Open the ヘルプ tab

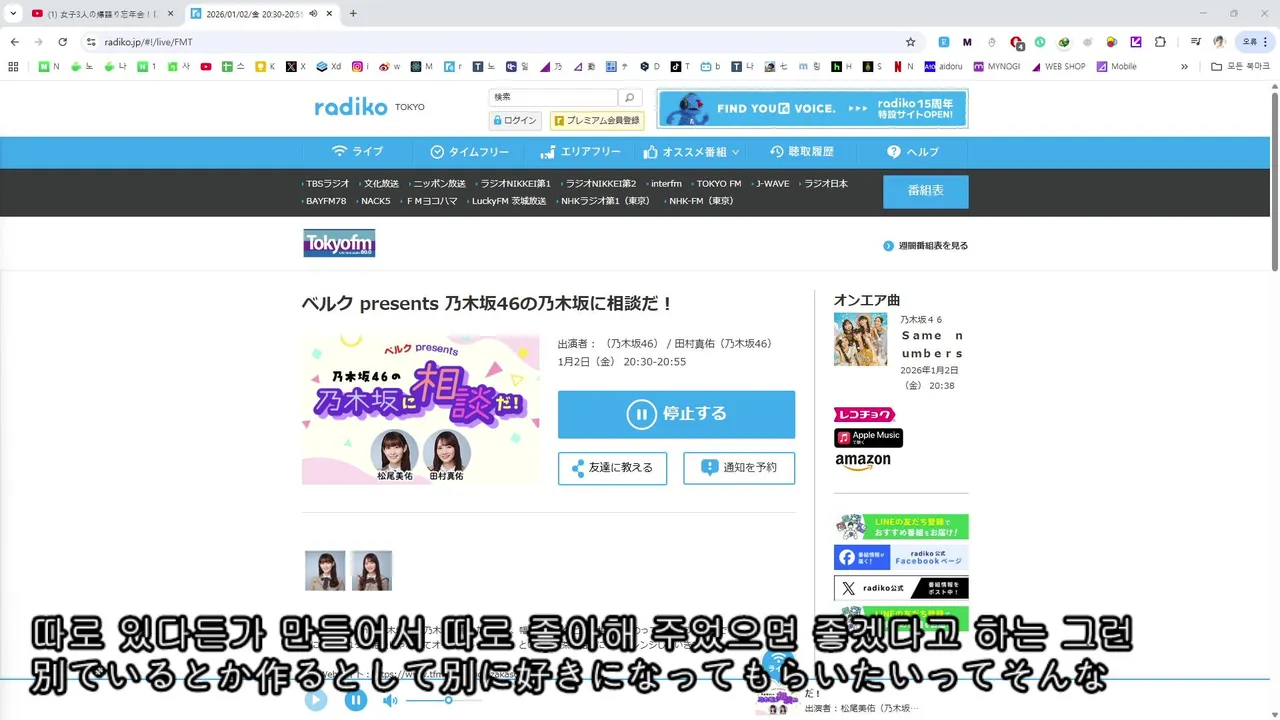tap(912, 152)
